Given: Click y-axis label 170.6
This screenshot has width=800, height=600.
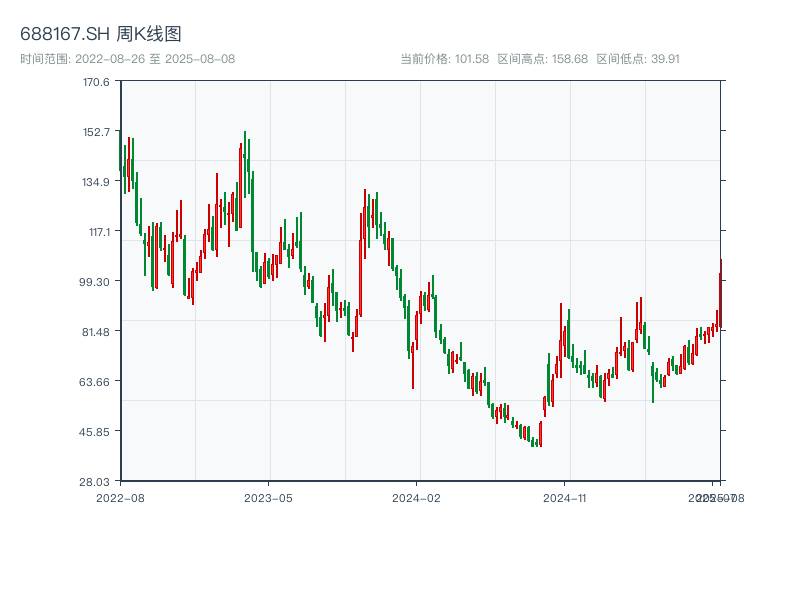Looking at the screenshot, I should pos(96,82).
